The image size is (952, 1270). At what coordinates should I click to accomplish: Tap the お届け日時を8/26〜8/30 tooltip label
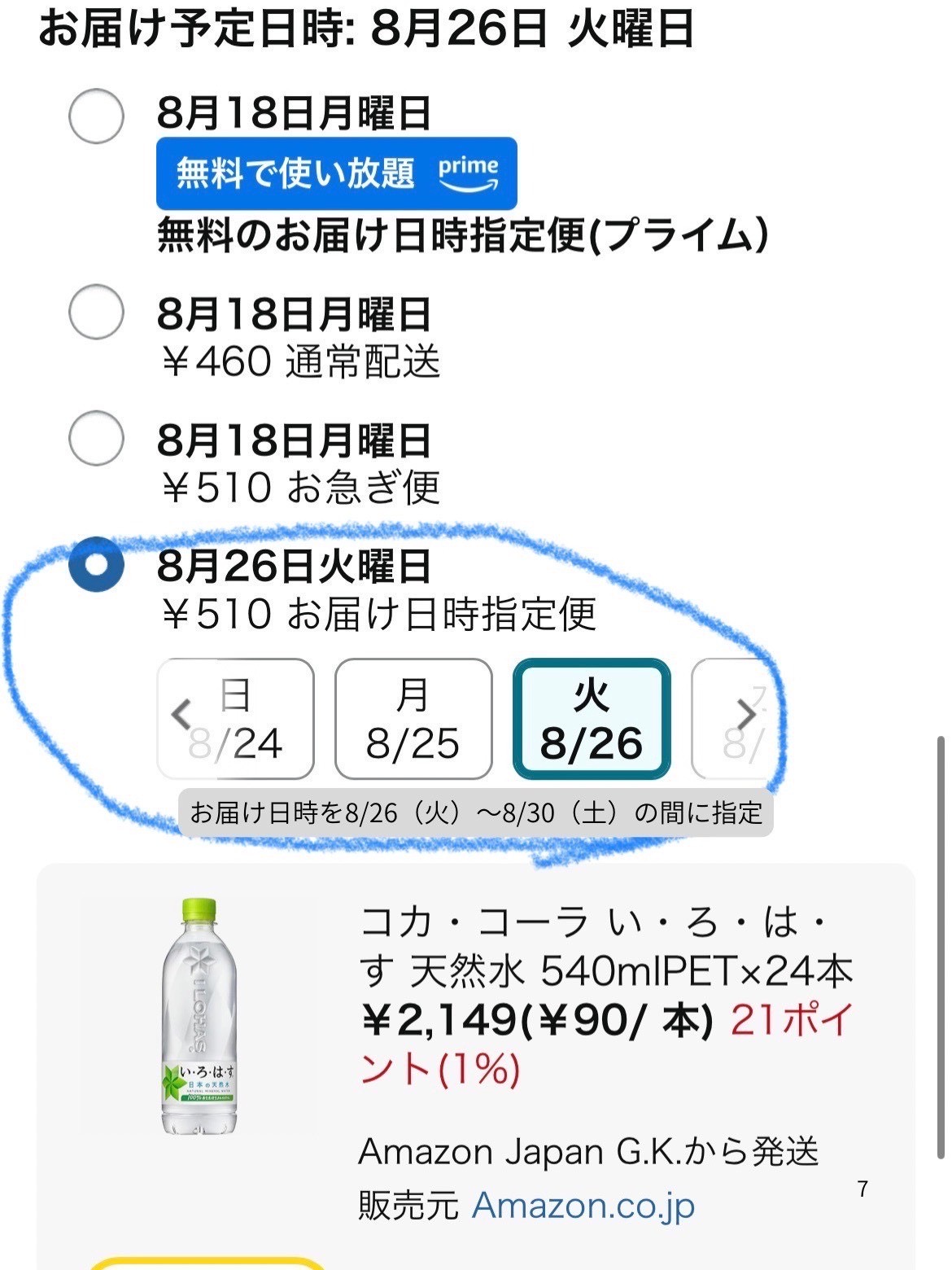tap(476, 812)
